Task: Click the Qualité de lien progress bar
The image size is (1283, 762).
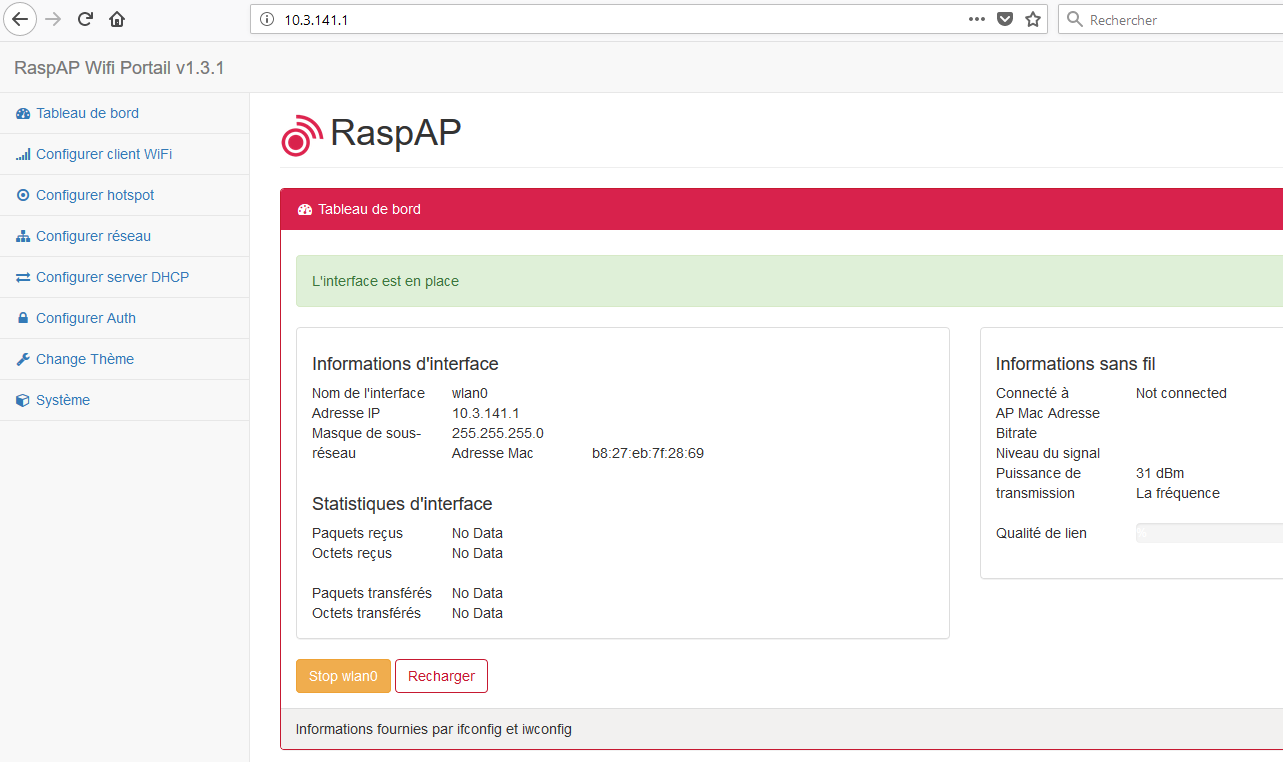Action: (x=1209, y=533)
